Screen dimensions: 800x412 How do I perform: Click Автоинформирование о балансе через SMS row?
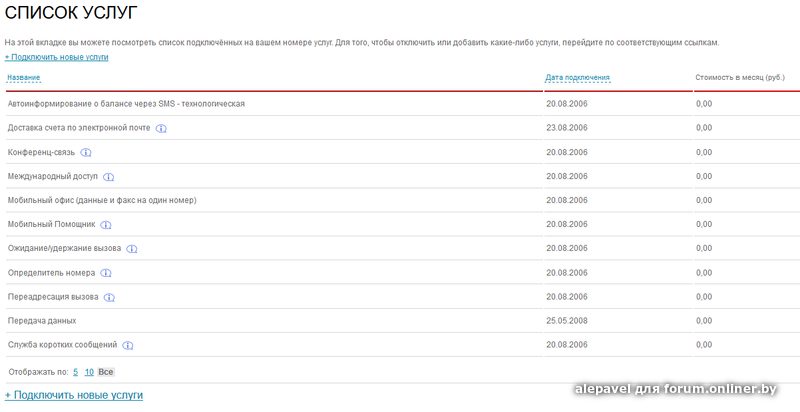point(126,104)
